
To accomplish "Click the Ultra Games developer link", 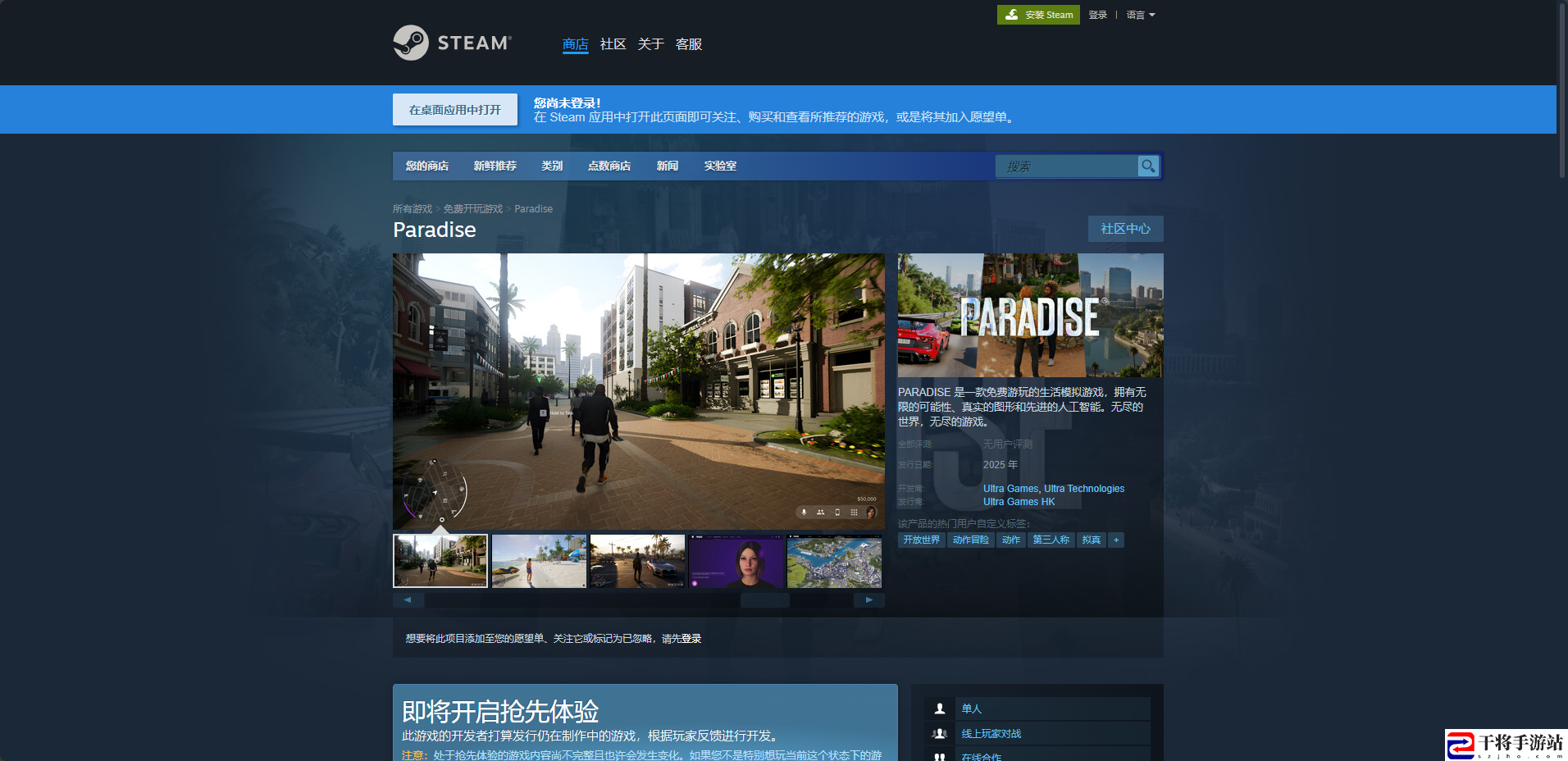I will click(x=1010, y=489).
